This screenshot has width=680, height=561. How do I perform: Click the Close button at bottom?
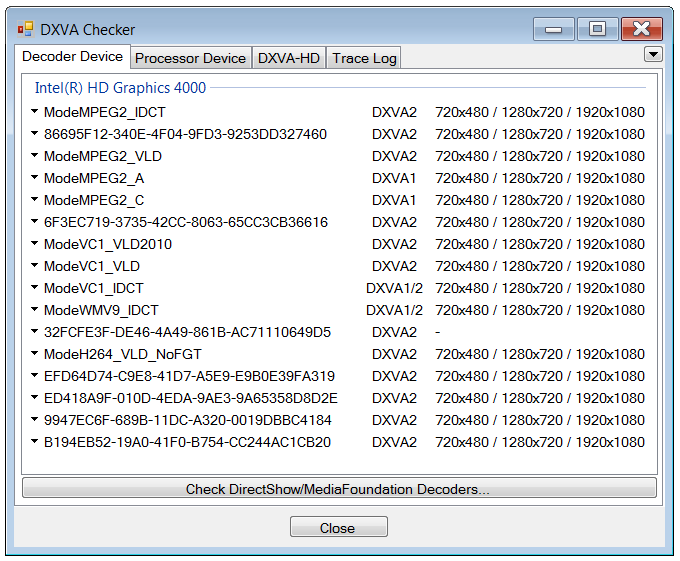coord(339,527)
